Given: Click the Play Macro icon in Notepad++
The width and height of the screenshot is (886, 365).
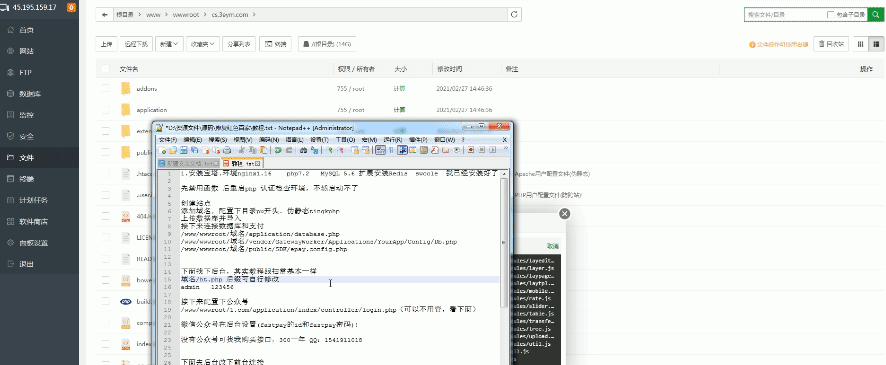Looking at the screenshot, I should coord(493,150).
